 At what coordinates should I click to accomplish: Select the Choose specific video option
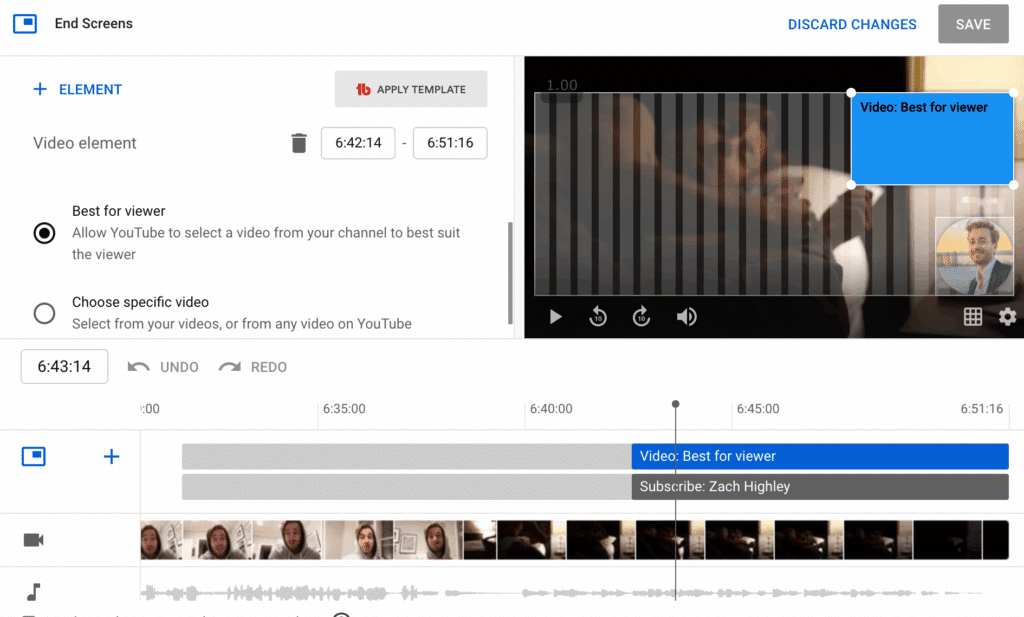44,313
